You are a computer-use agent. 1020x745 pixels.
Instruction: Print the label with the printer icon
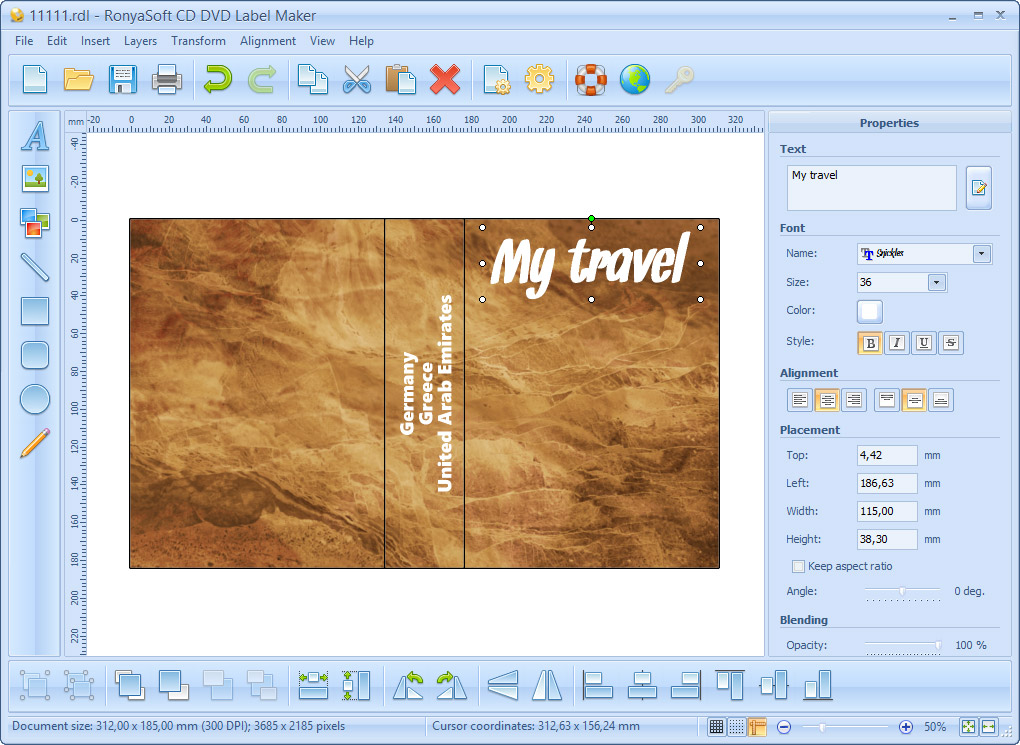point(167,79)
